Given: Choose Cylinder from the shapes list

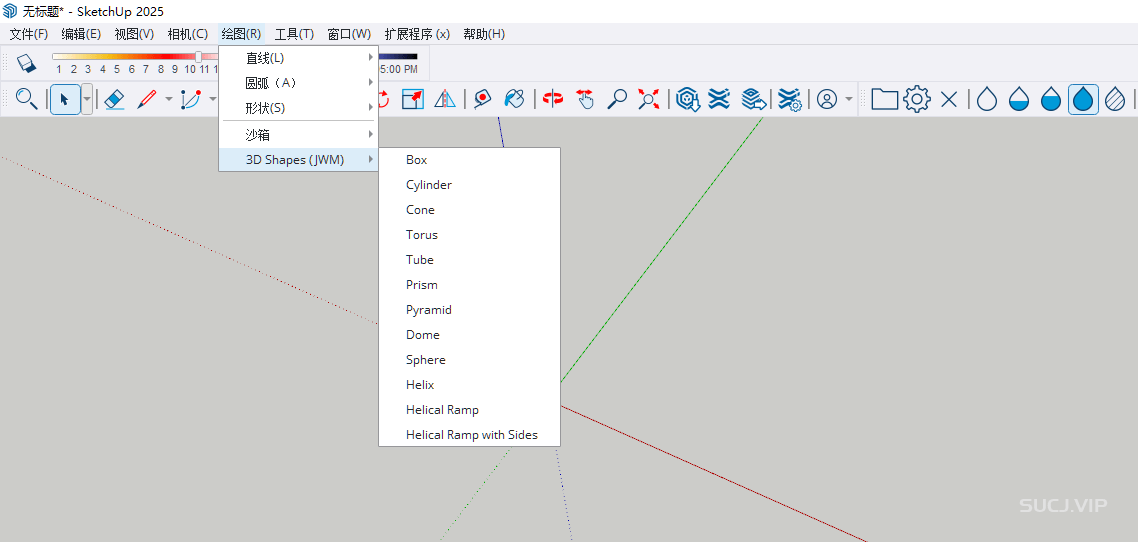Looking at the screenshot, I should (x=469, y=185).
